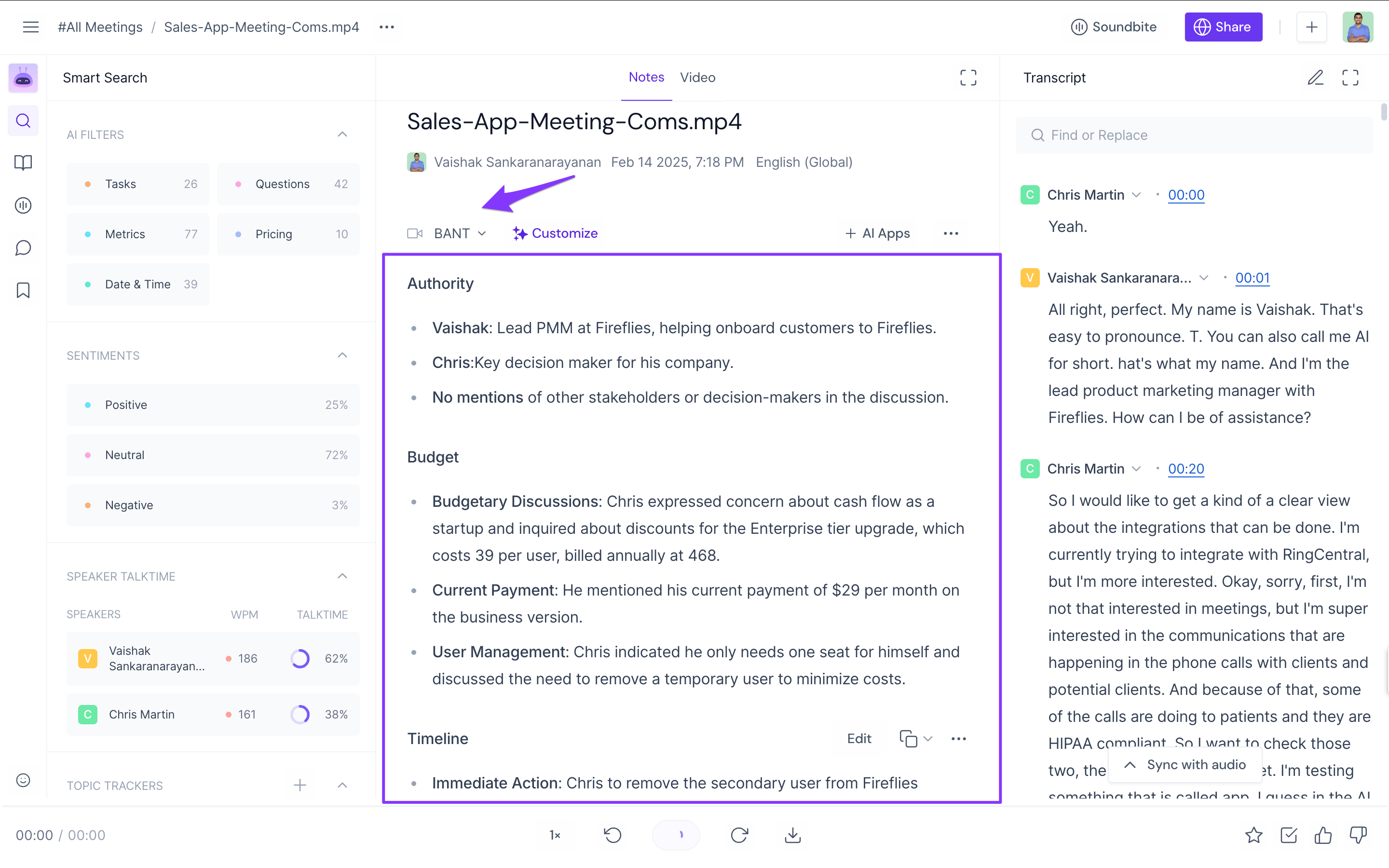Viewport: 1389px width, 868px height.
Task: Expand the Transcript panel to fullscreen
Action: [x=1350, y=78]
